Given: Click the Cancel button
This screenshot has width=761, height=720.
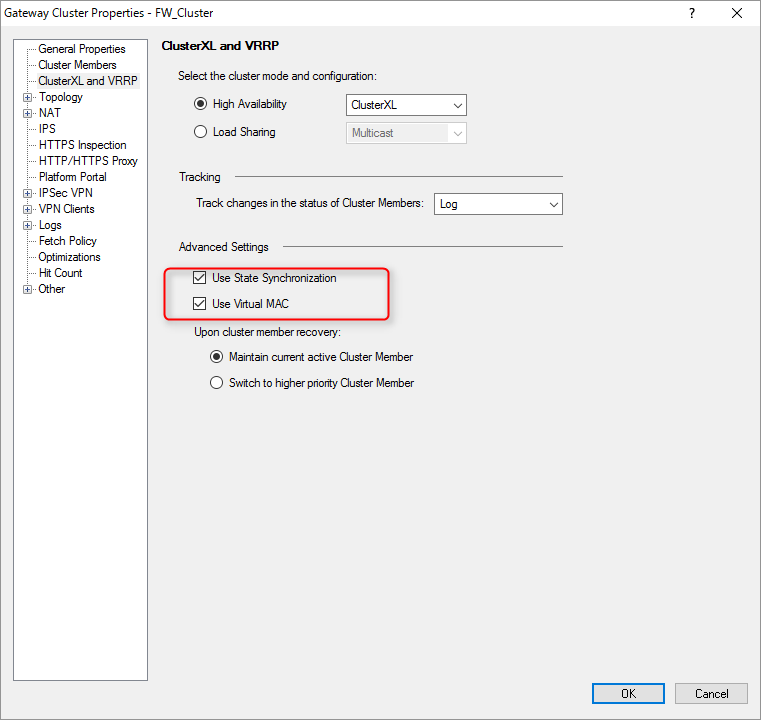Looking at the screenshot, I should 711,693.
